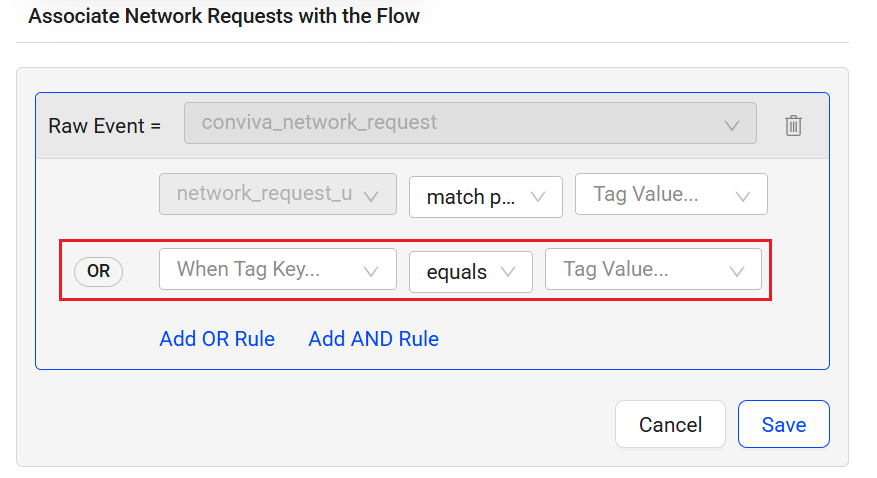Click the chevron arrow beside 'equals'

(x=508, y=272)
